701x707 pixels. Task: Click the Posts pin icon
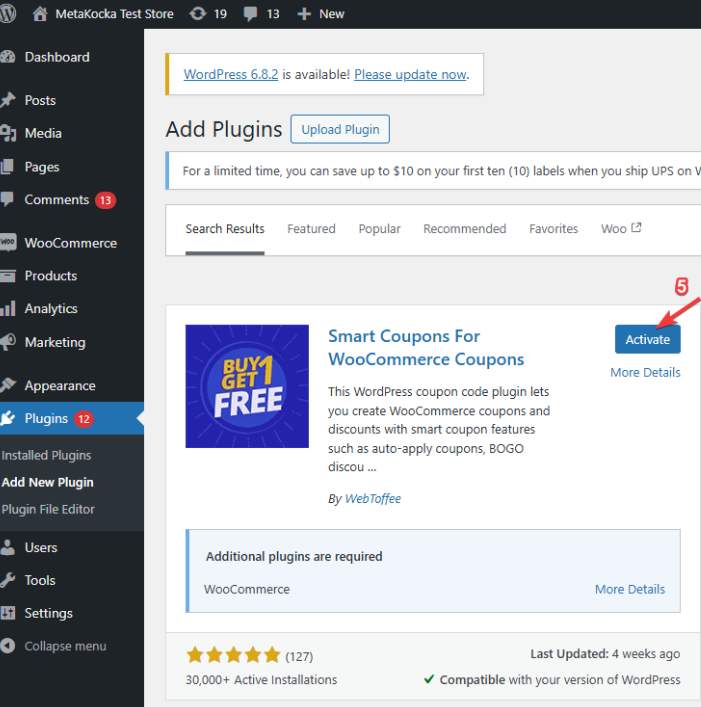coord(8,100)
